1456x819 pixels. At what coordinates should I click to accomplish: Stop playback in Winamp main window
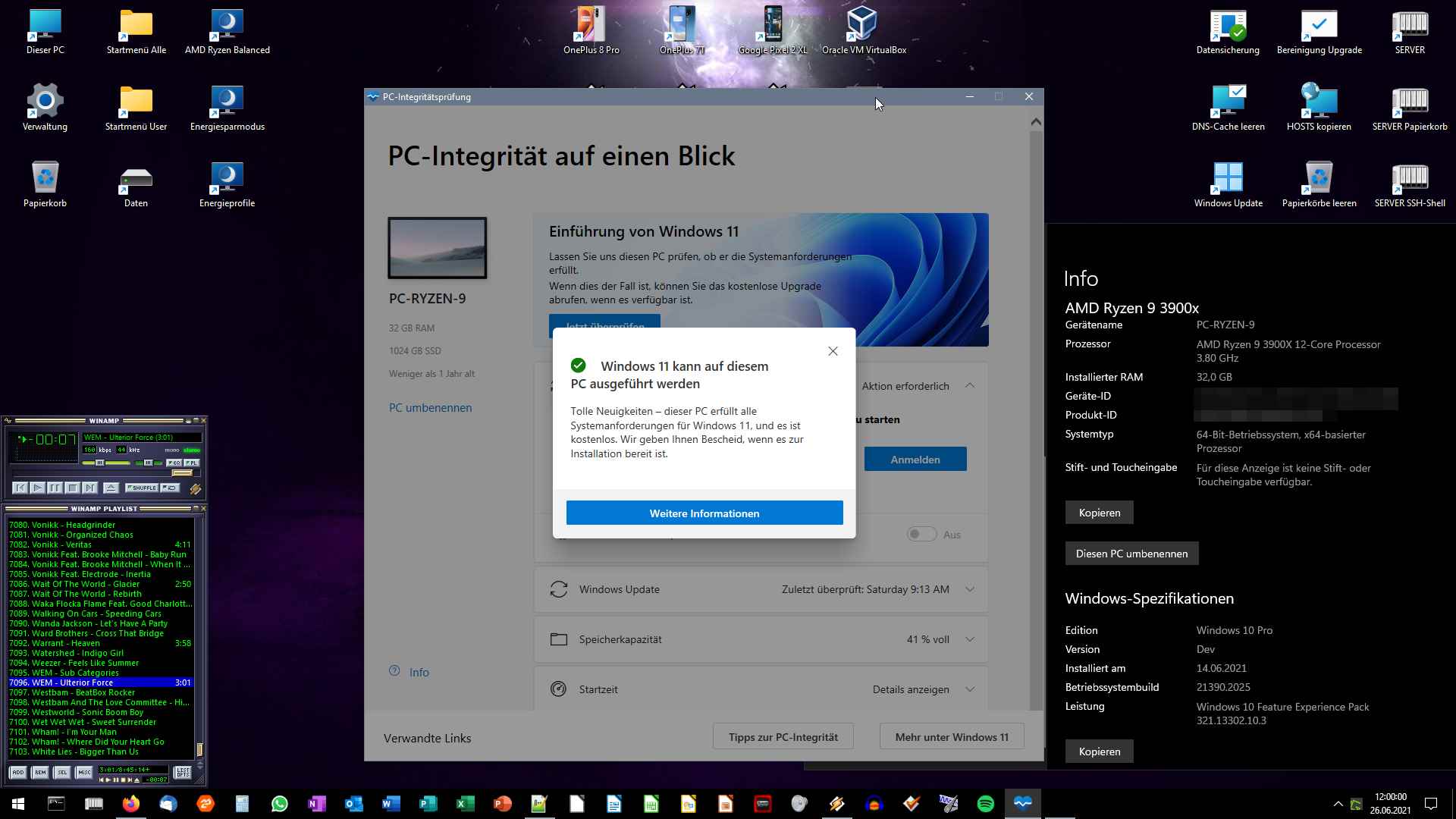(x=73, y=488)
